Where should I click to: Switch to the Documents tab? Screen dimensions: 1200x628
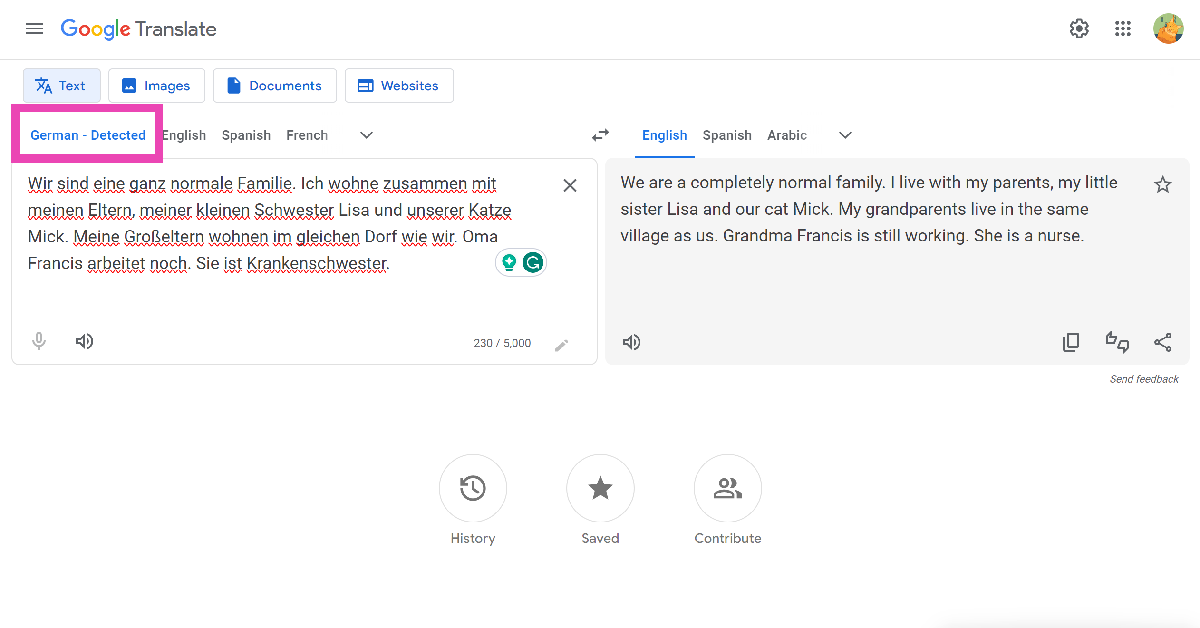(x=274, y=86)
